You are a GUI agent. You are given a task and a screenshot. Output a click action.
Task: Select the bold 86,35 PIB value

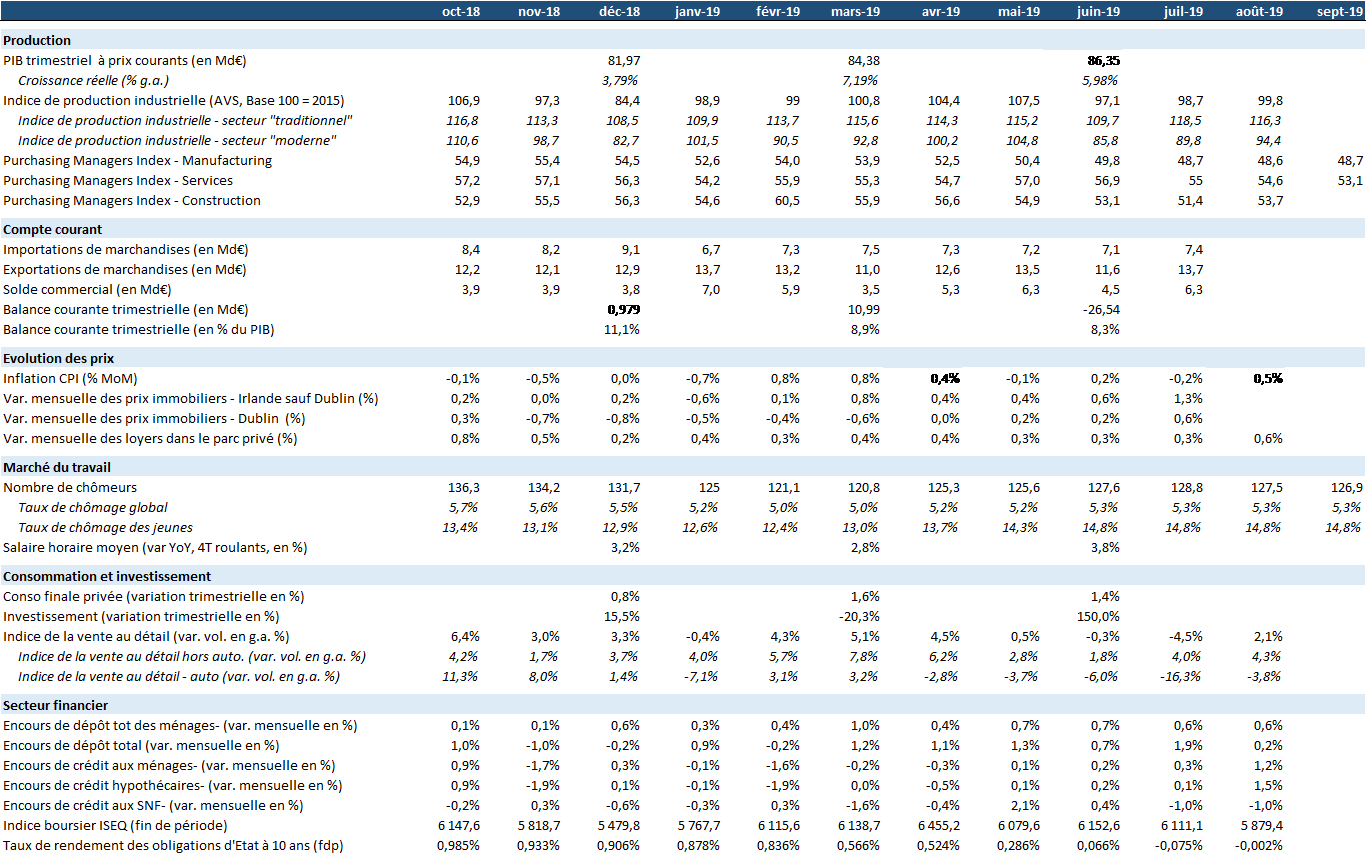tap(1104, 61)
